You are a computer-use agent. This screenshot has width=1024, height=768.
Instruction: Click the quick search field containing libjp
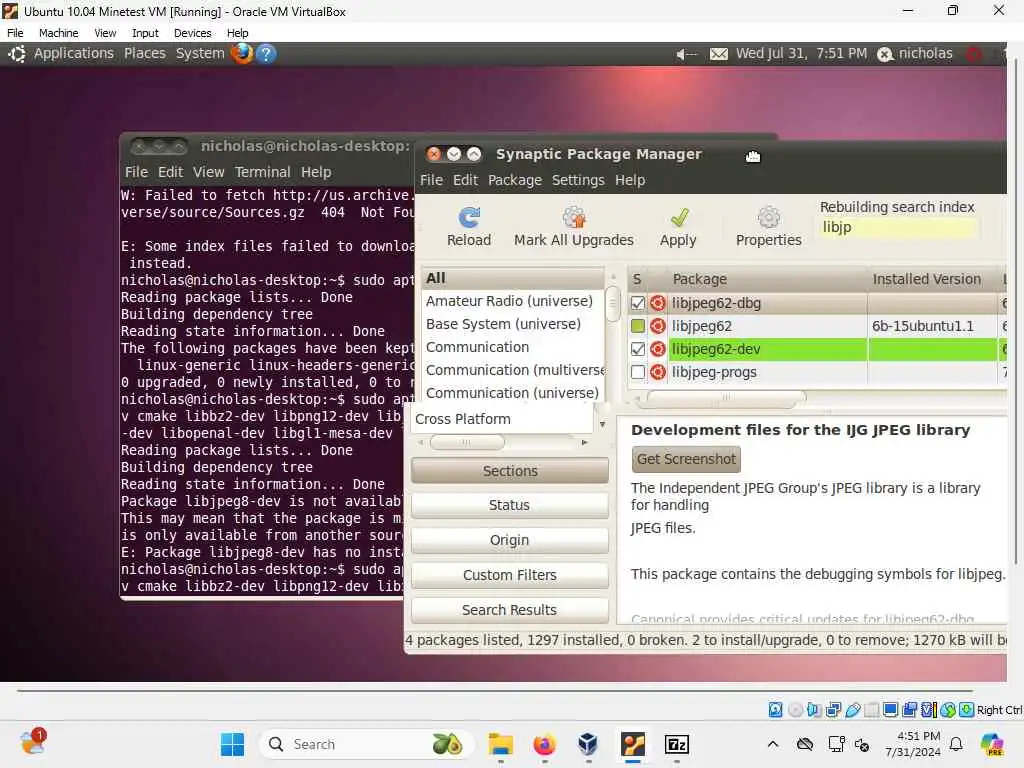coord(898,227)
